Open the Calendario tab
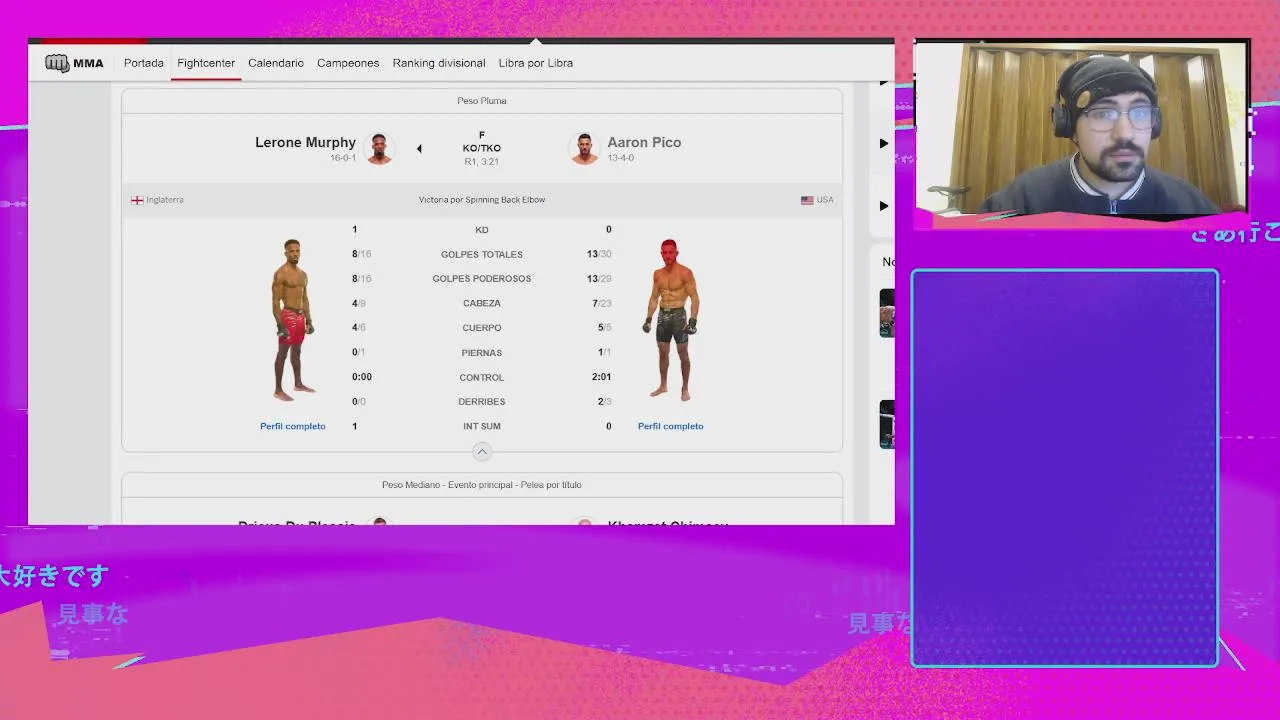 (x=276, y=63)
